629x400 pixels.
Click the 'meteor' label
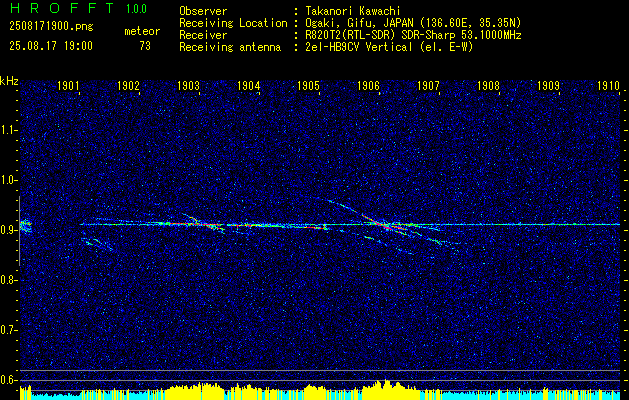[x=142, y=31]
